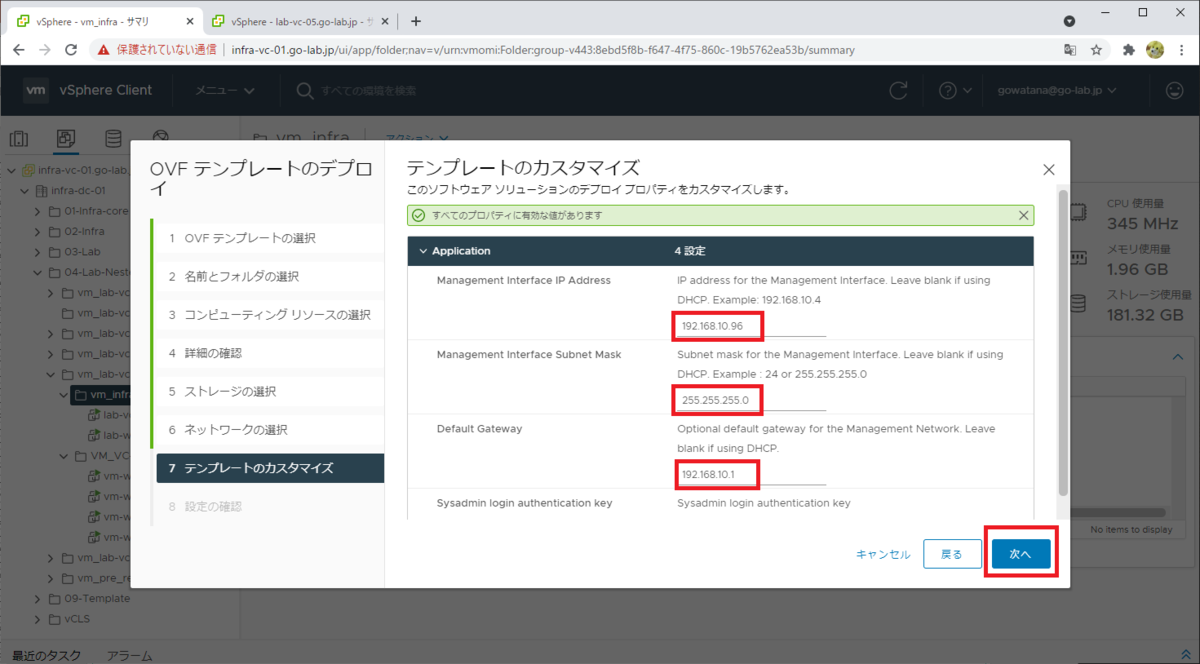Click the 次へ button
This screenshot has height=664, width=1200.
1020,552
